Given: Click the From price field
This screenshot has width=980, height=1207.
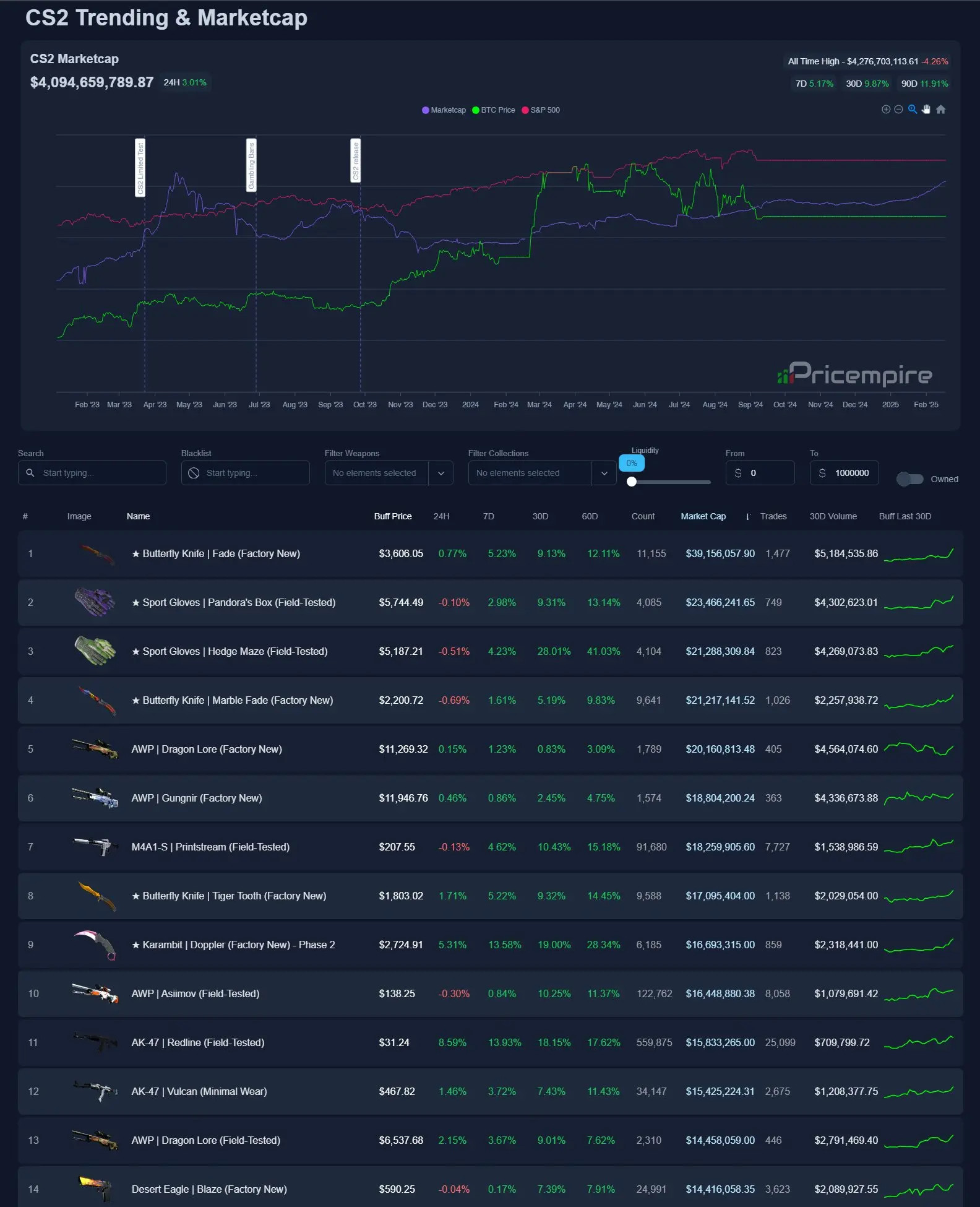Looking at the screenshot, I should coord(760,473).
